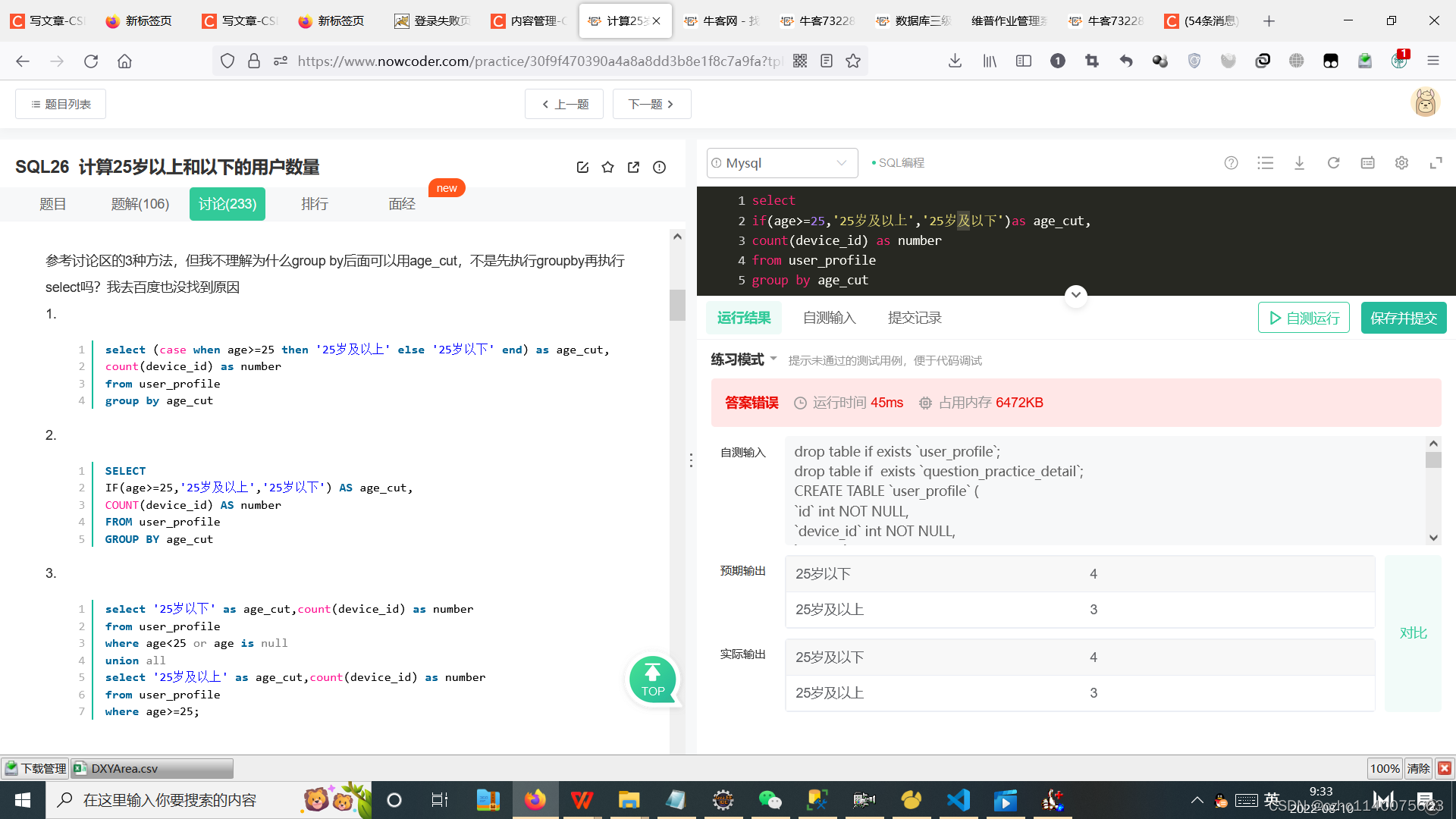Switch to the 内容管理 browser tab
The image size is (1456, 819).
pos(529,21)
